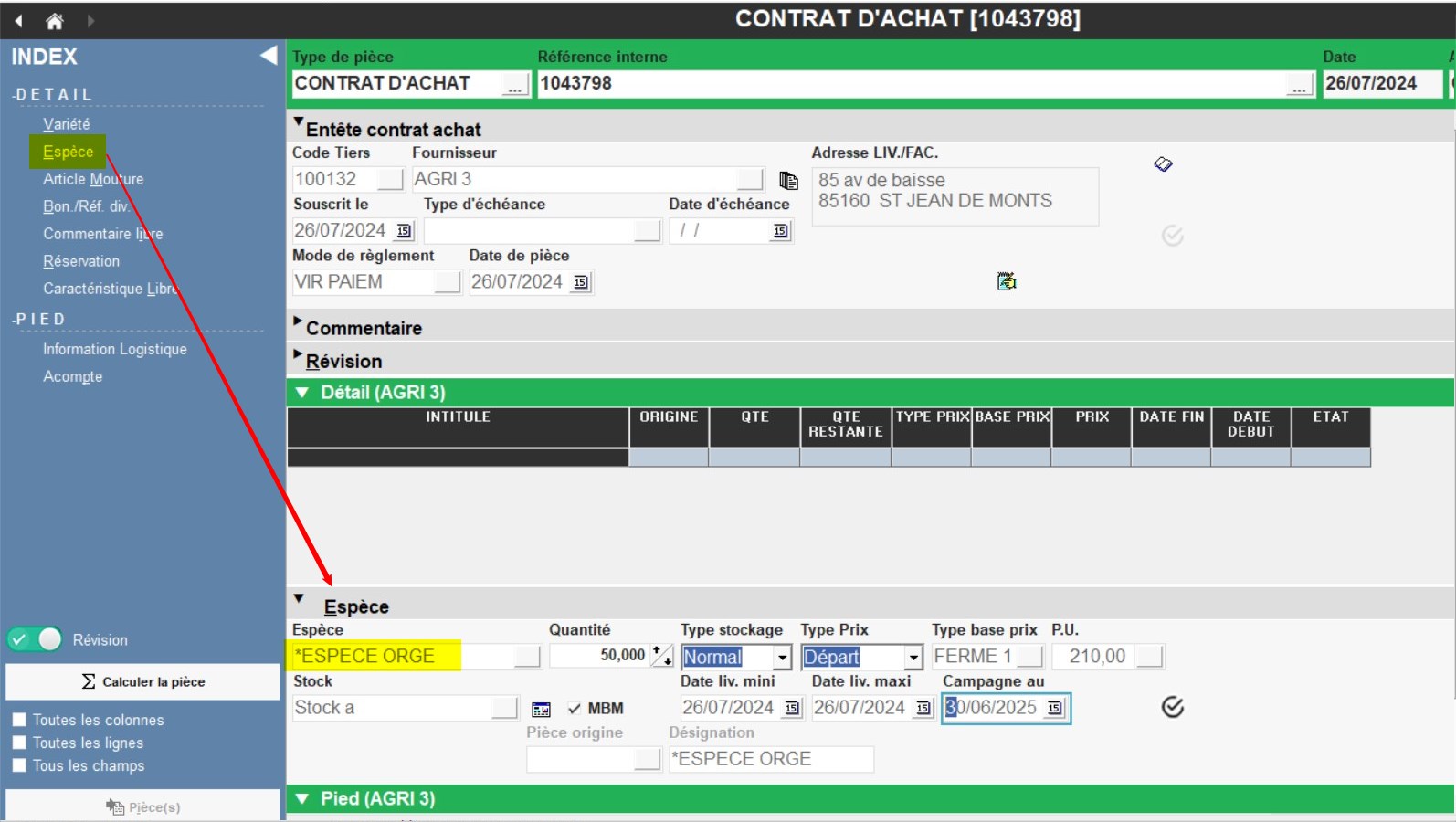Expand the Commentaire section
1456x822 pixels.
pyautogui.click(x=299, y=322)
